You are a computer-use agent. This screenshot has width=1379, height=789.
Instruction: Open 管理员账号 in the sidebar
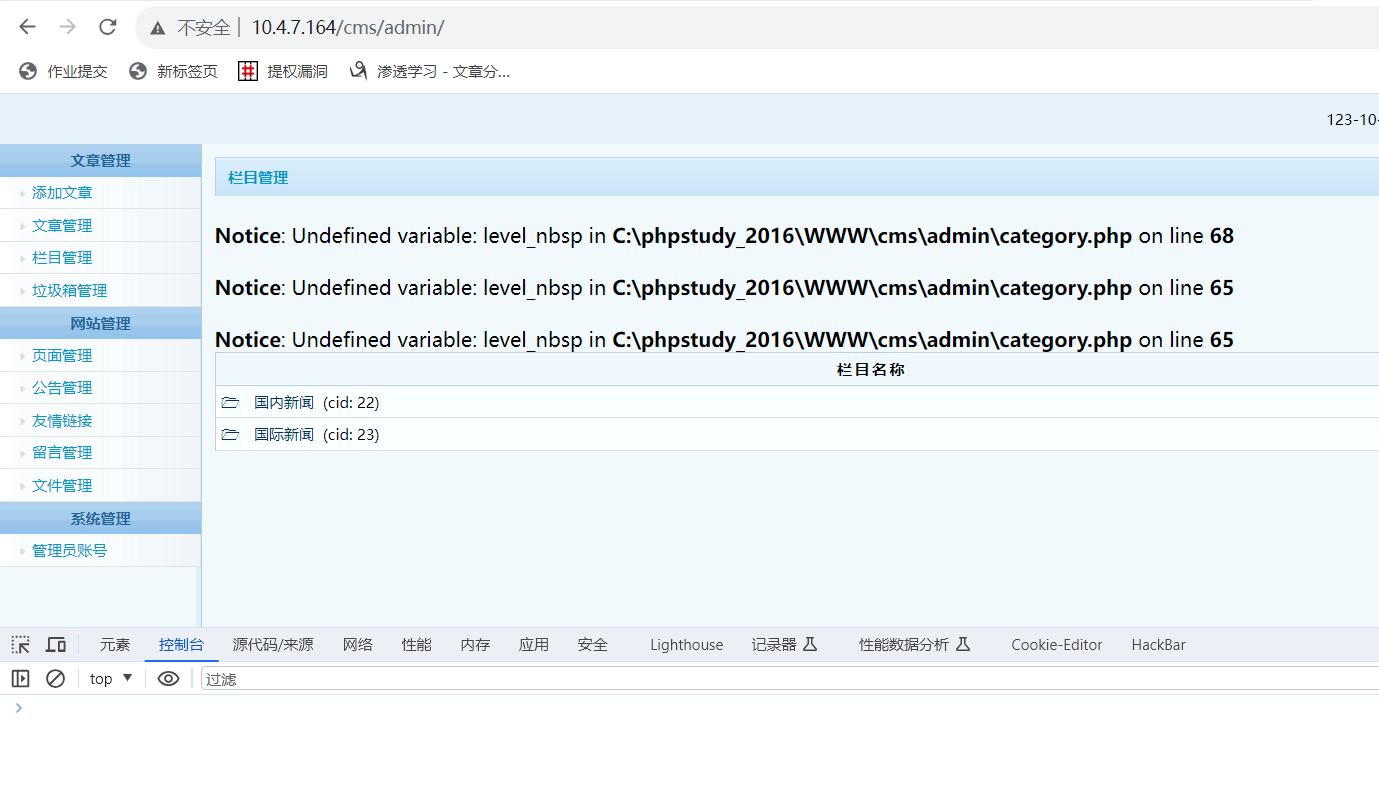coord(69,551)
